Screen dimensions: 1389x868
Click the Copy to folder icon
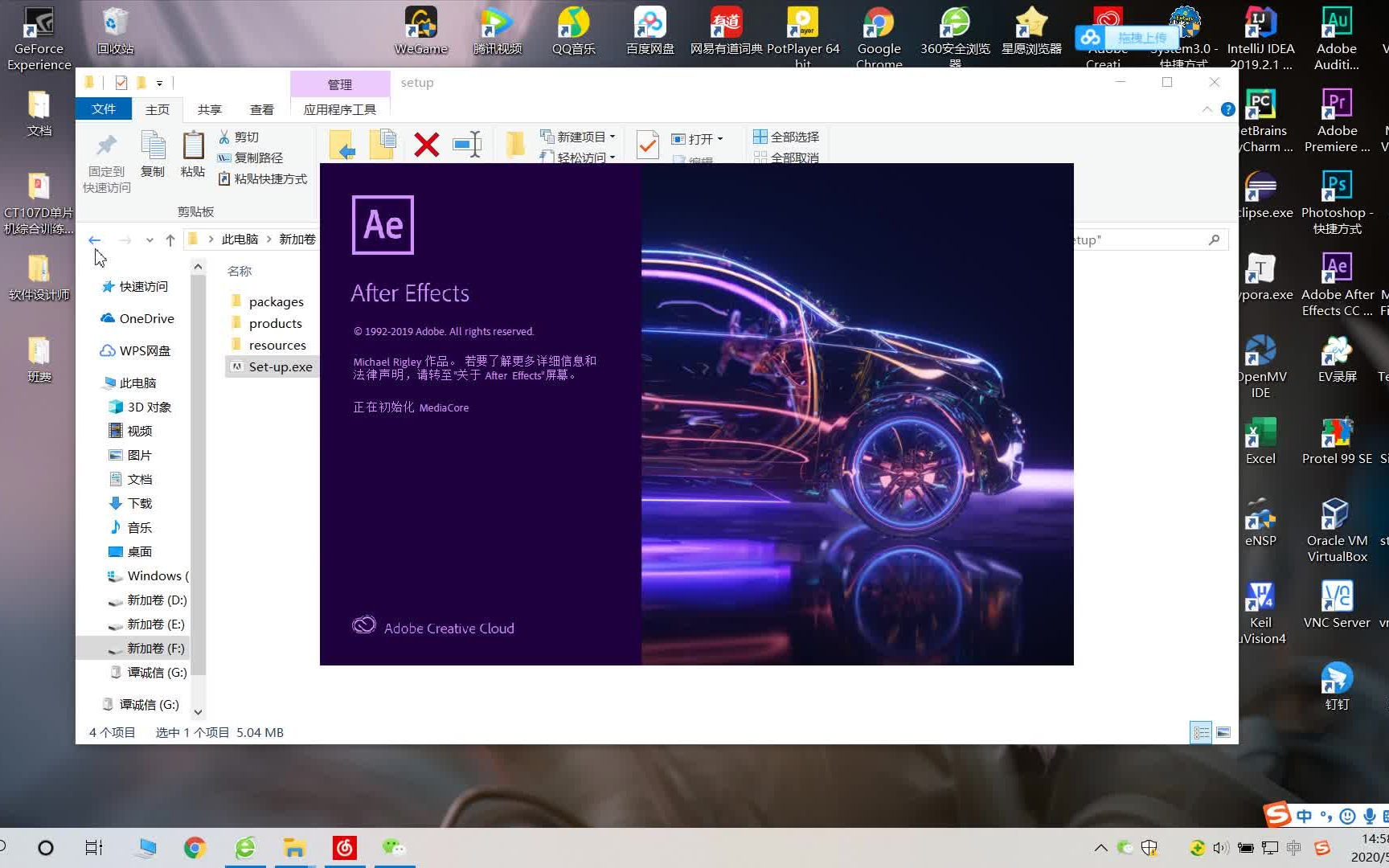tap(383, 145)
